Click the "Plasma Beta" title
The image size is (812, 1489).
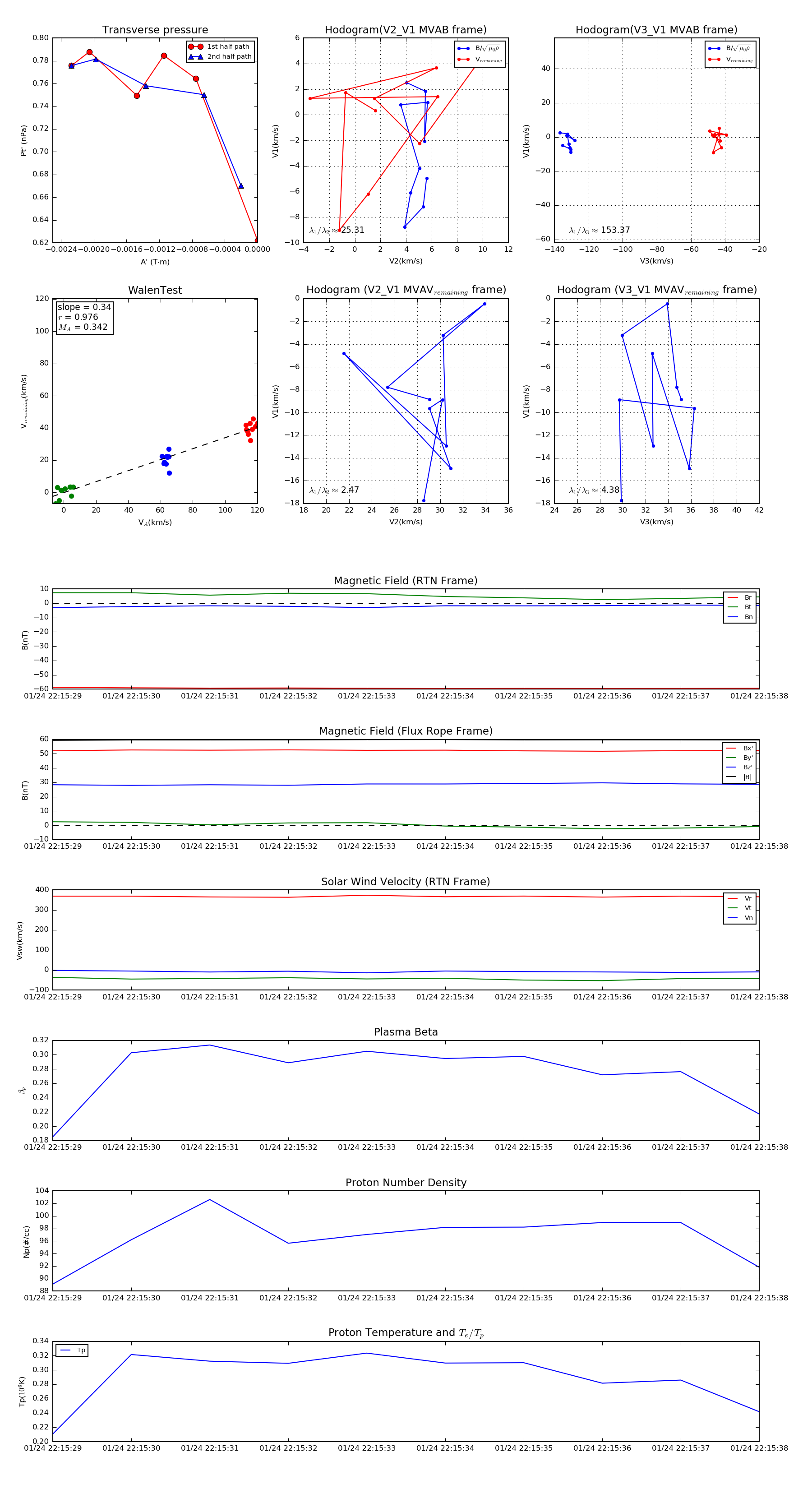(x=406, y=1032)
